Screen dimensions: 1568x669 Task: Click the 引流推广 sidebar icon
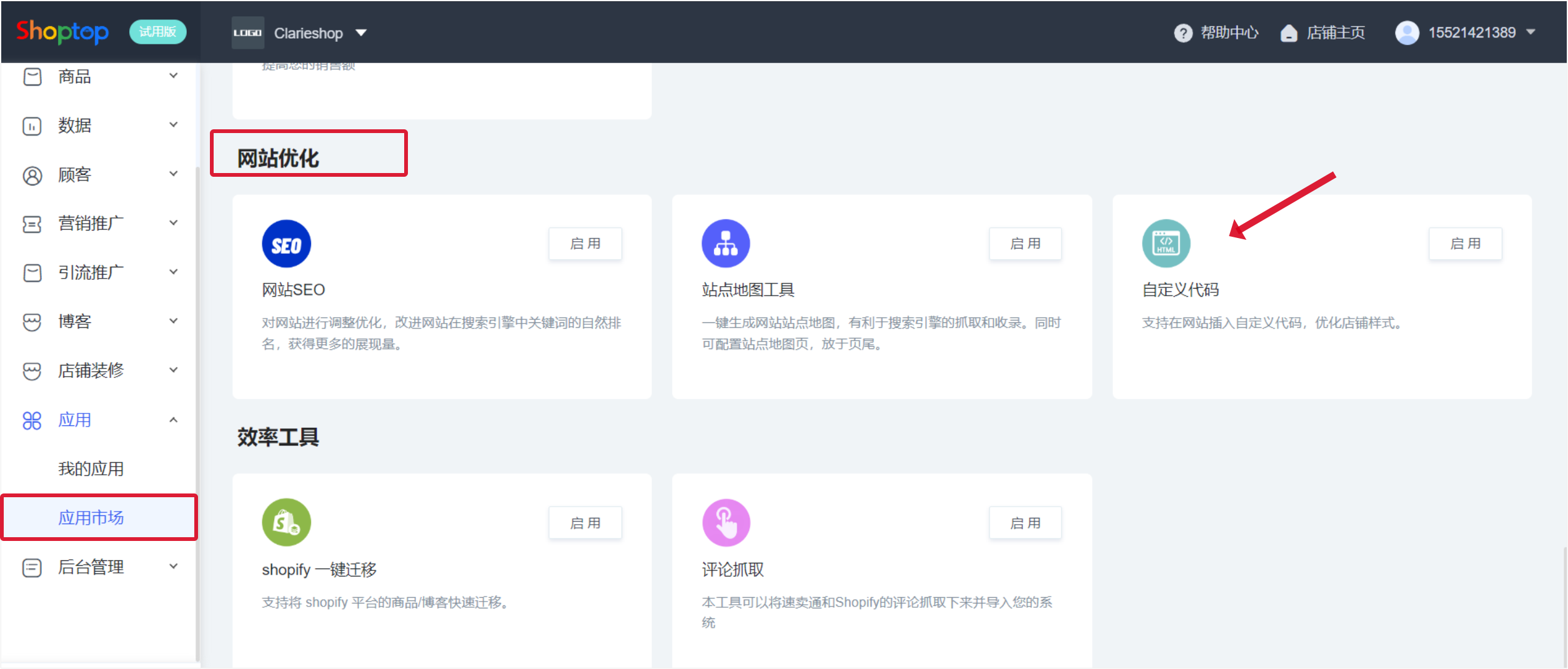32,273
